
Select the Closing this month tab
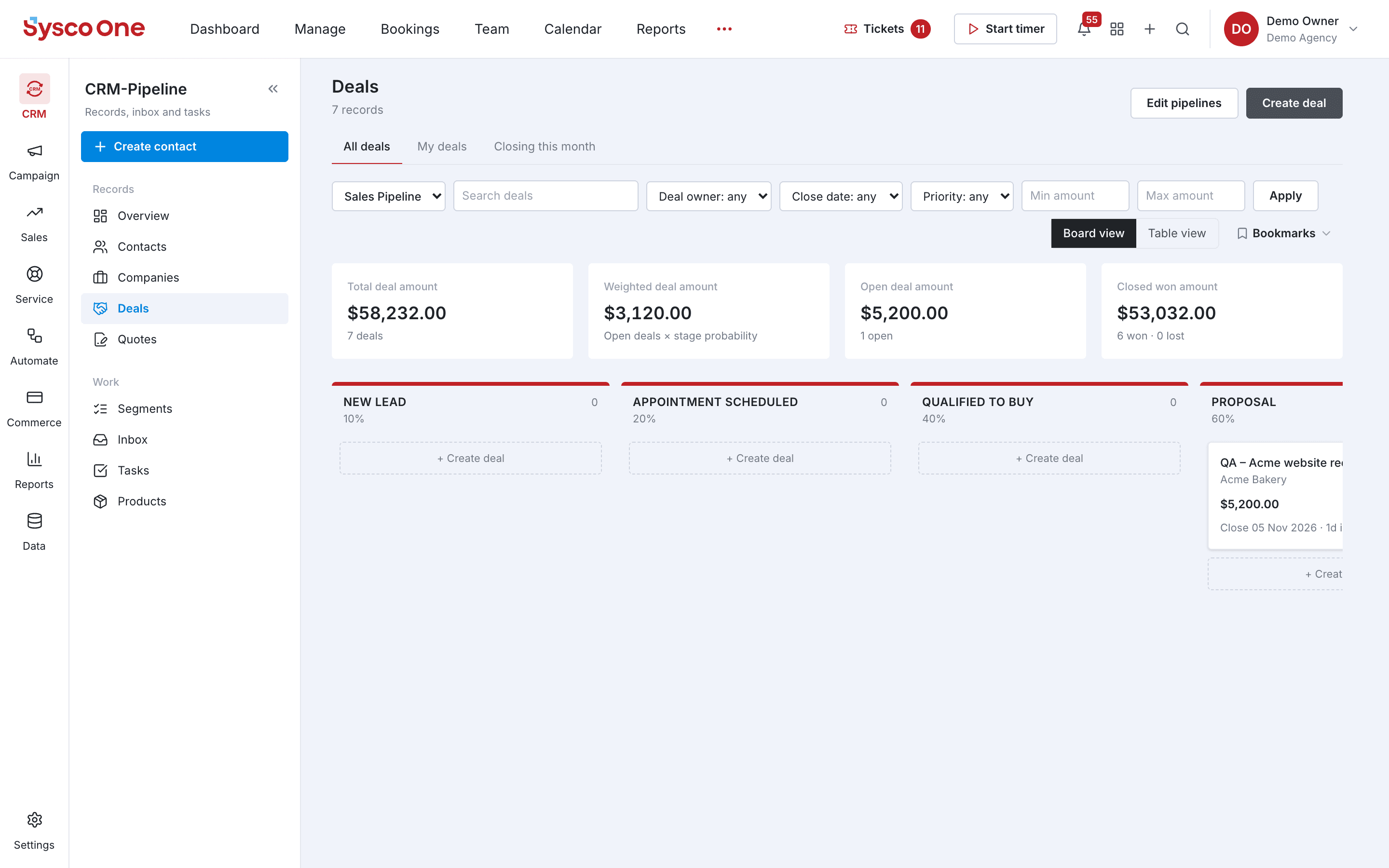545,147
